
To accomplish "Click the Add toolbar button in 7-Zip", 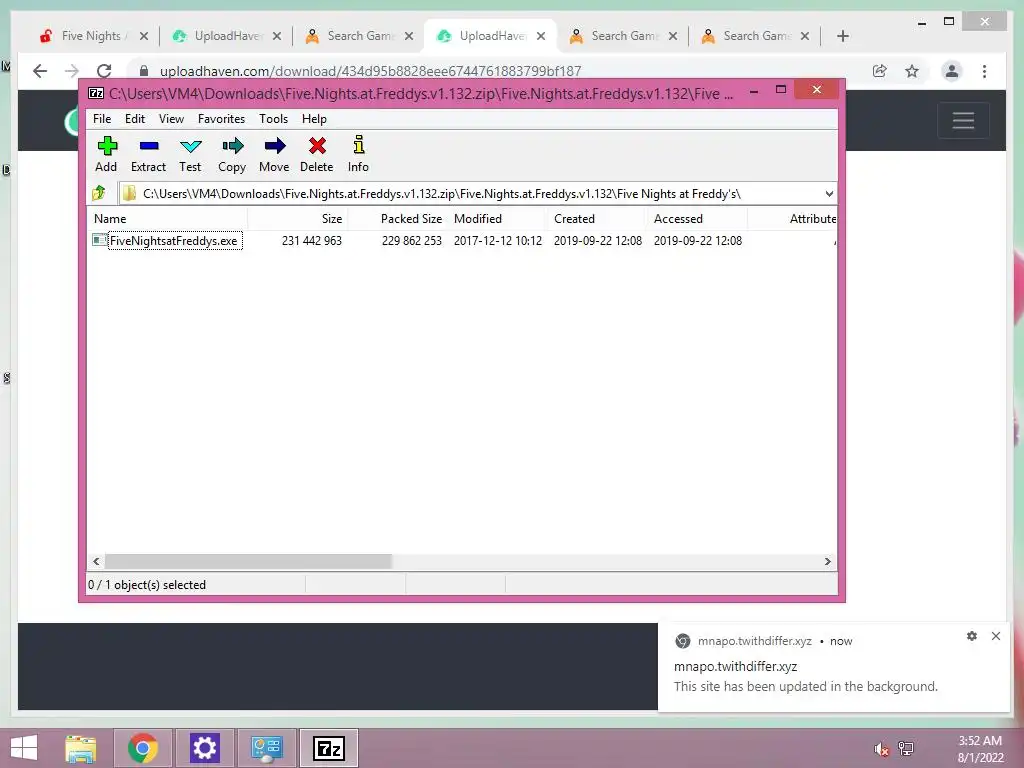I will pyautogui.click(x=106, y=154).
